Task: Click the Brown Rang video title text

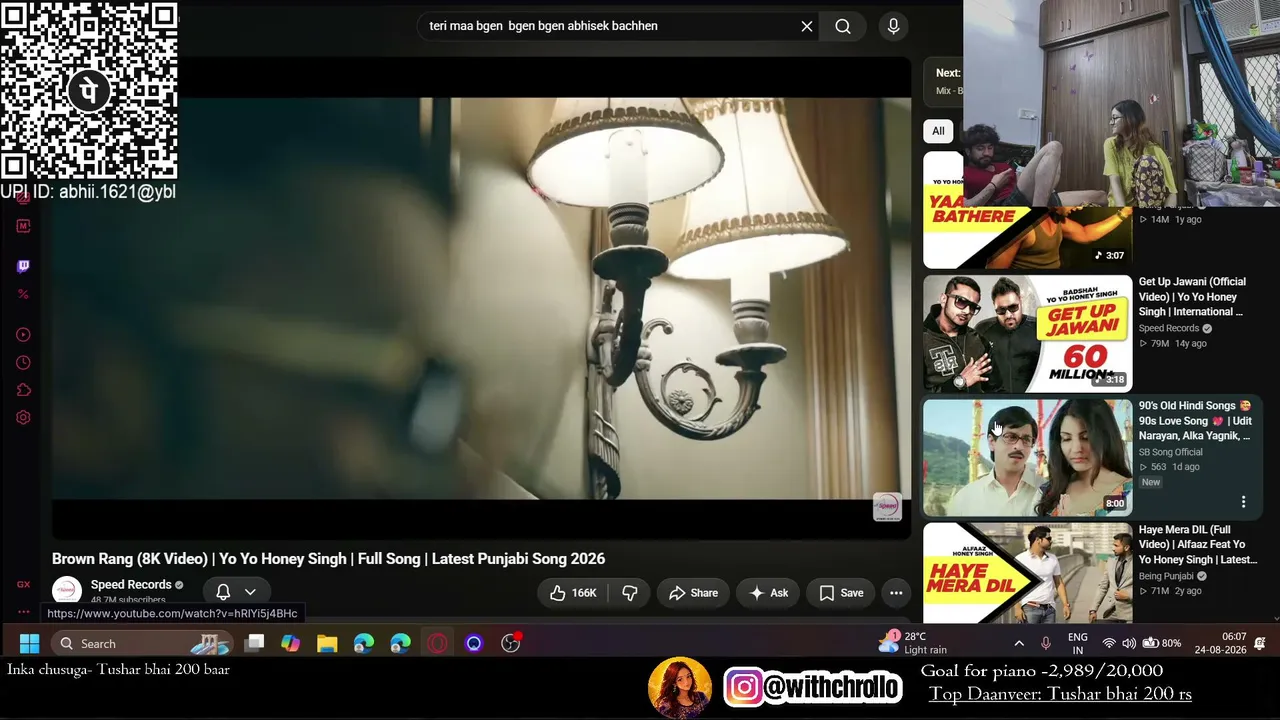Action: tap(328, 559)
